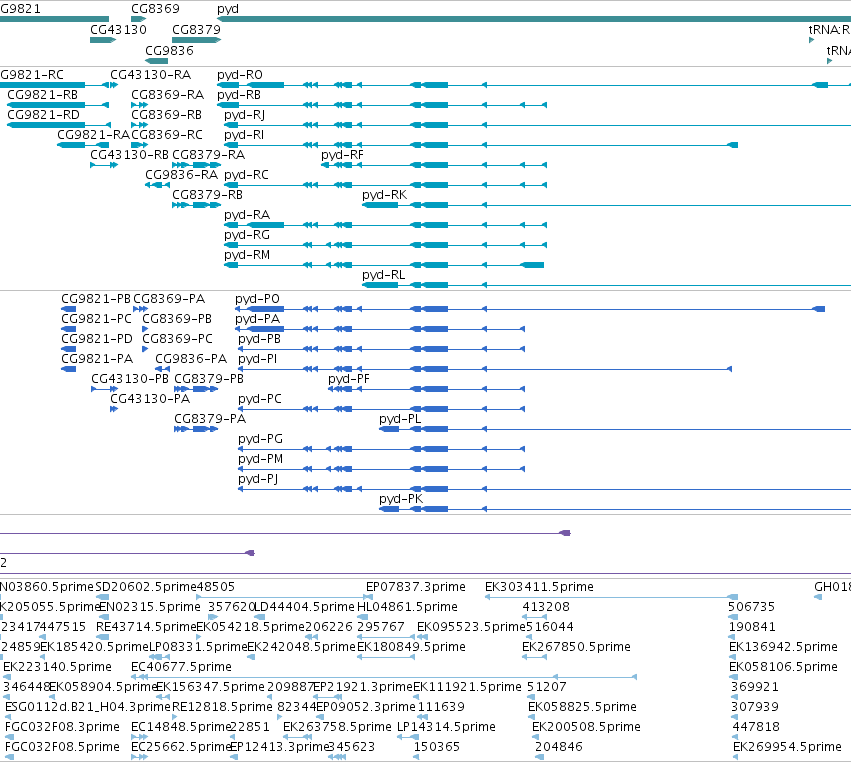Click the CG9836 gene label
This screenshot has height=762, width=851.
coord(169,50)
